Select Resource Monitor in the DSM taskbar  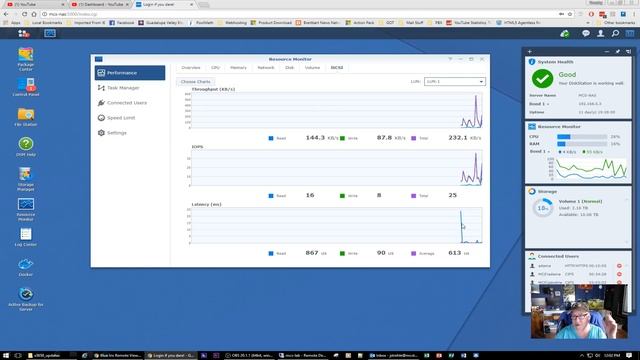pos(50,33)
